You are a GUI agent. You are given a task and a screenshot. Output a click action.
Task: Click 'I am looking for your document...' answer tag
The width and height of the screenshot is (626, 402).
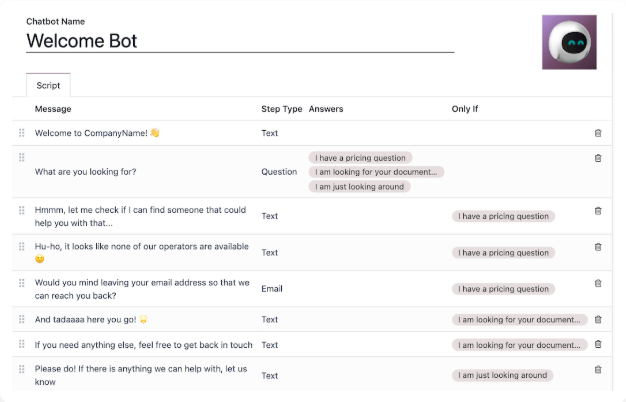[x=376, y=171]
